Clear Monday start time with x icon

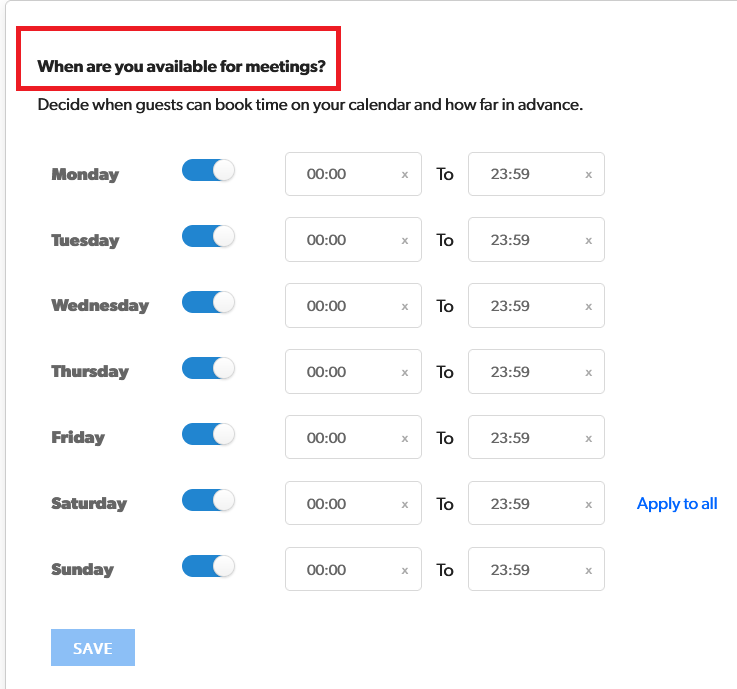click(x=405, y=174)
